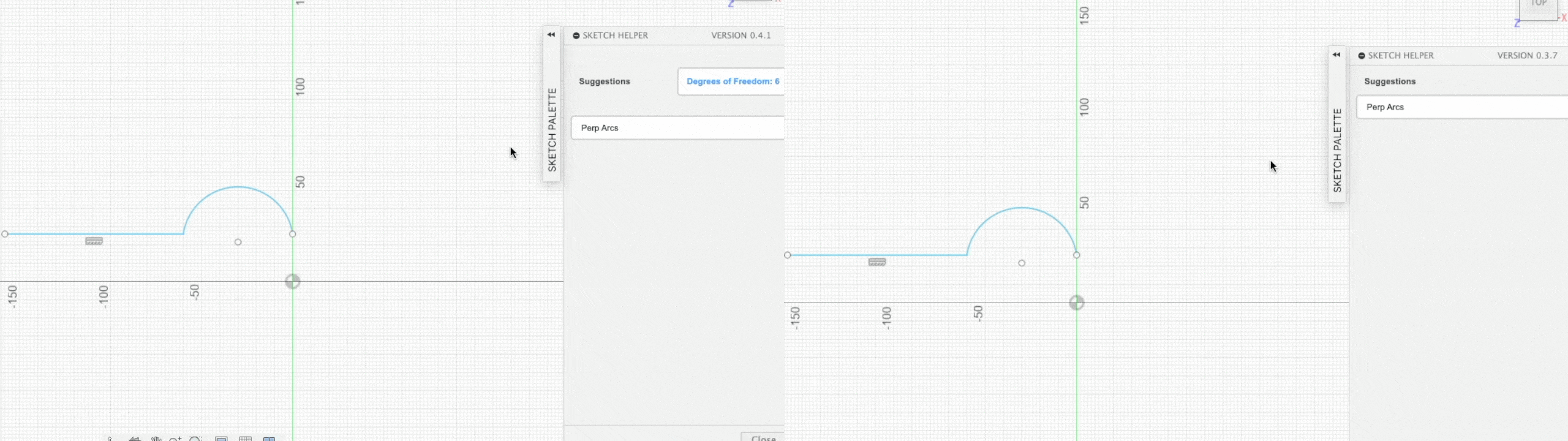Click the SKETCH HELPER title in the 0.4.1 panel
Viewport: 1568px width, 441px height.
(615, 36)
